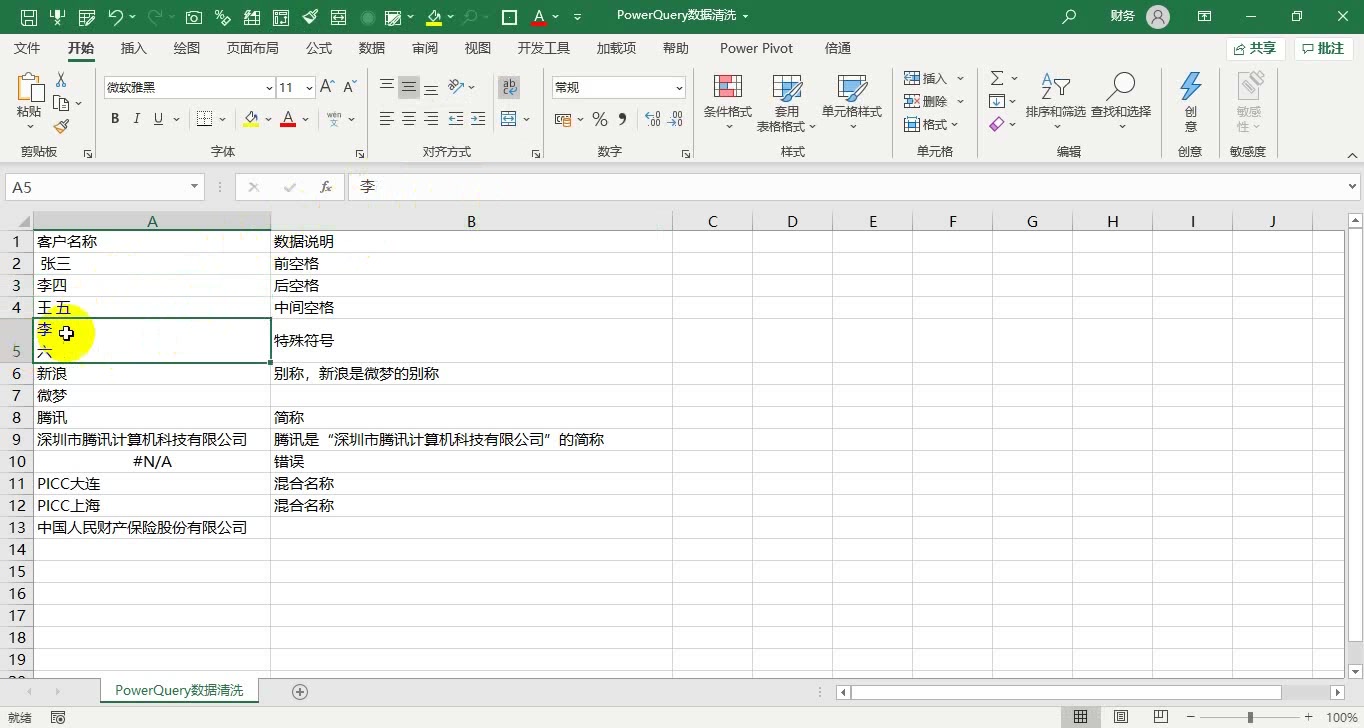Image resolution: width=1364 pixels, height=728 pixels.
Task: Open the number format dropdown (常规)
Action: (x=680, y=88)
